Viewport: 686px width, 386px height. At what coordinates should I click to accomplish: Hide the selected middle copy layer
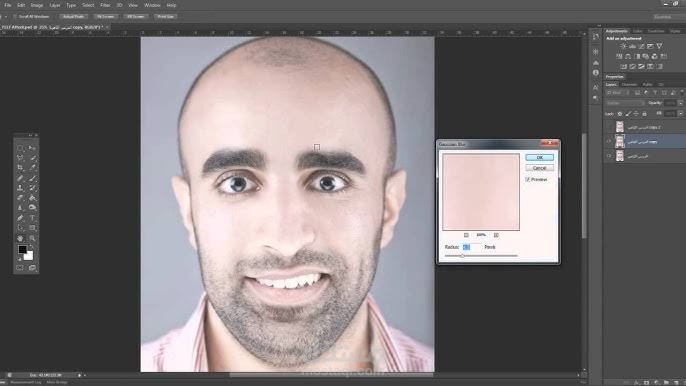pos(609,141)
